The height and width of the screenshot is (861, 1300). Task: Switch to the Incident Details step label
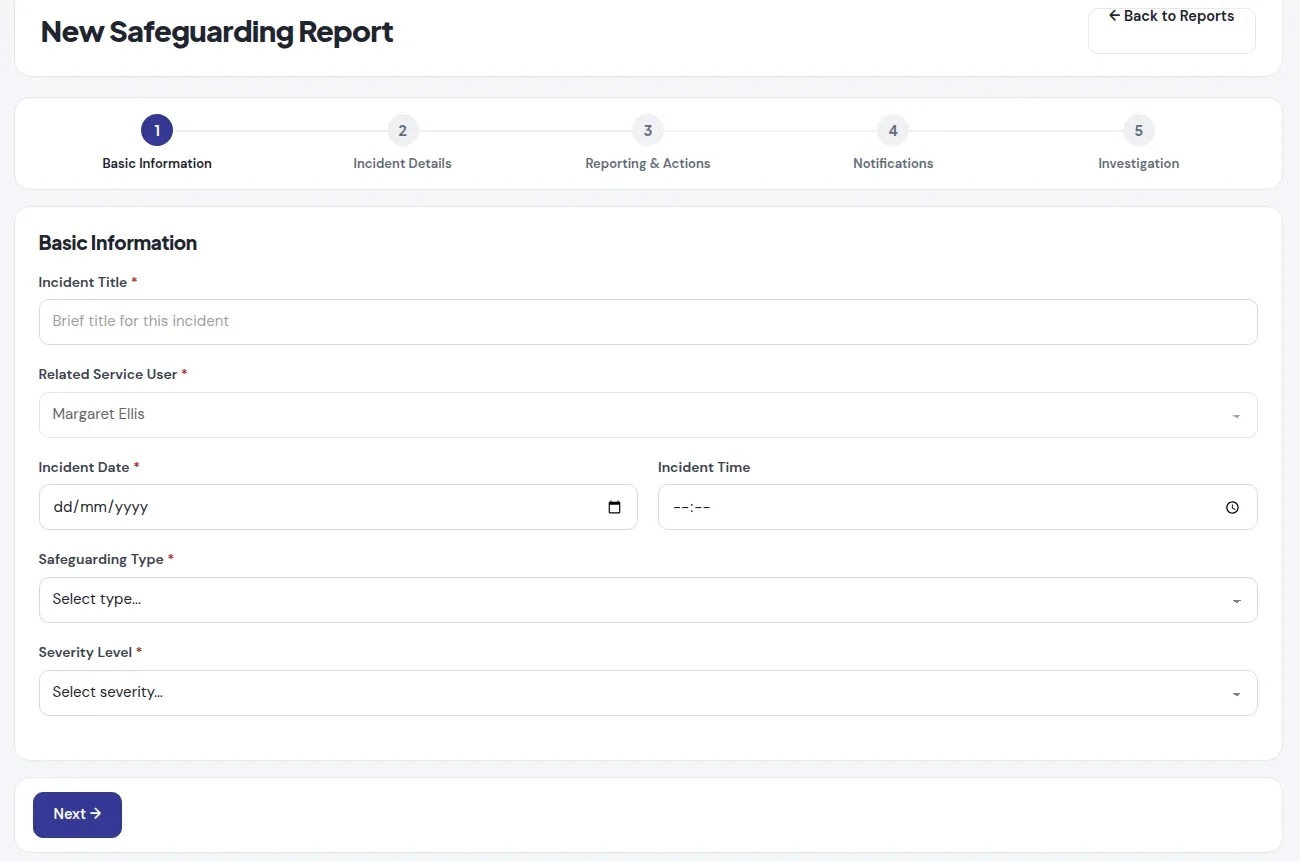pos(402,163)
